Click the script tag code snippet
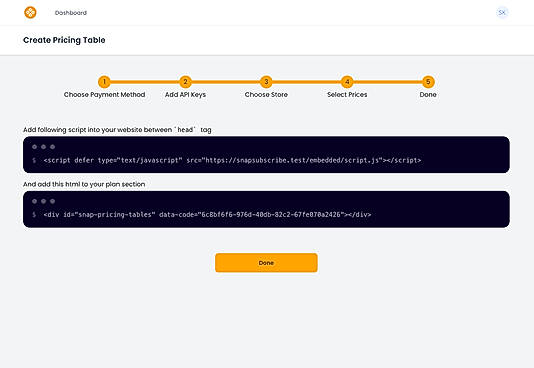The height and width of the screenshot is (368, 534). coord(232,160)
